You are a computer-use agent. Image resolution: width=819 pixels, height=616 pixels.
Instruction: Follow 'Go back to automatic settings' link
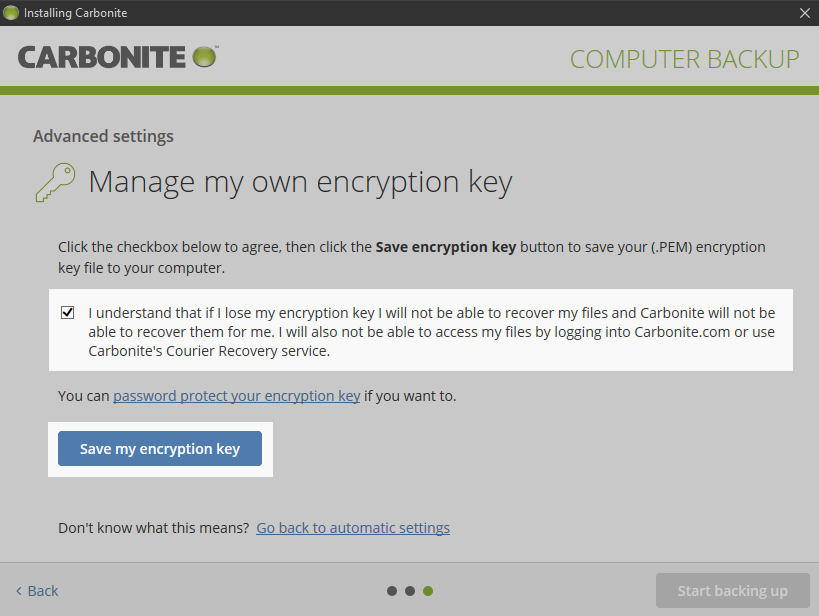[353, 528]
